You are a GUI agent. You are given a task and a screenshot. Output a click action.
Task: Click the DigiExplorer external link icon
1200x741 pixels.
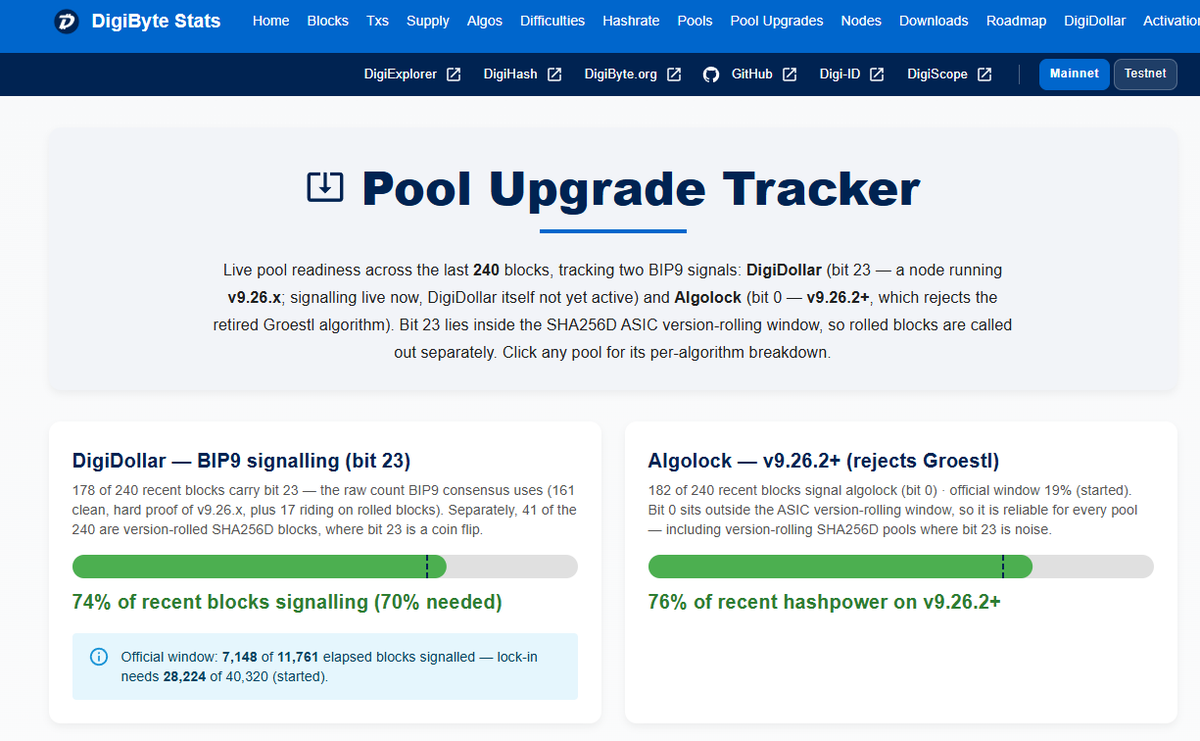[454, 74]
